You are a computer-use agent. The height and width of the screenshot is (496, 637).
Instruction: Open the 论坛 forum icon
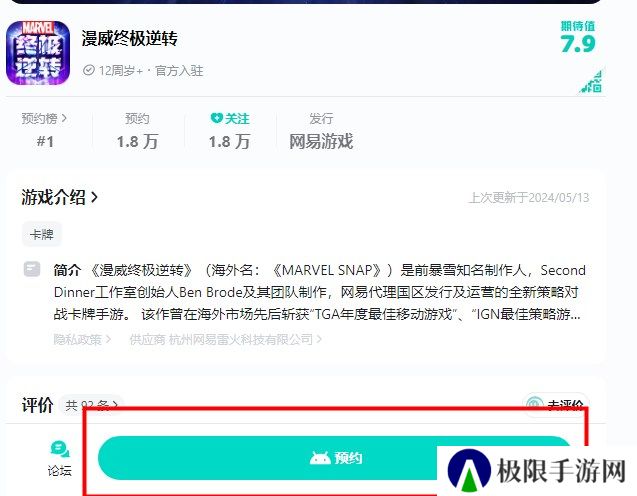click(x=59, y=458)
